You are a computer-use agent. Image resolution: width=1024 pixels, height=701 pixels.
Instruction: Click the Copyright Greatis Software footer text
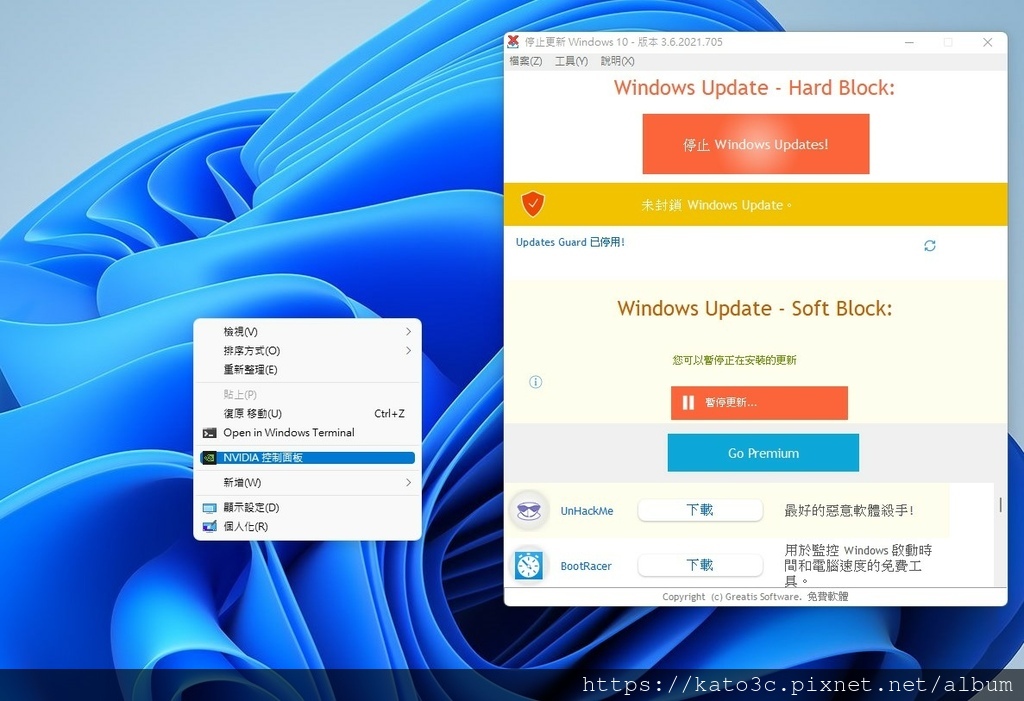[755, 596]
